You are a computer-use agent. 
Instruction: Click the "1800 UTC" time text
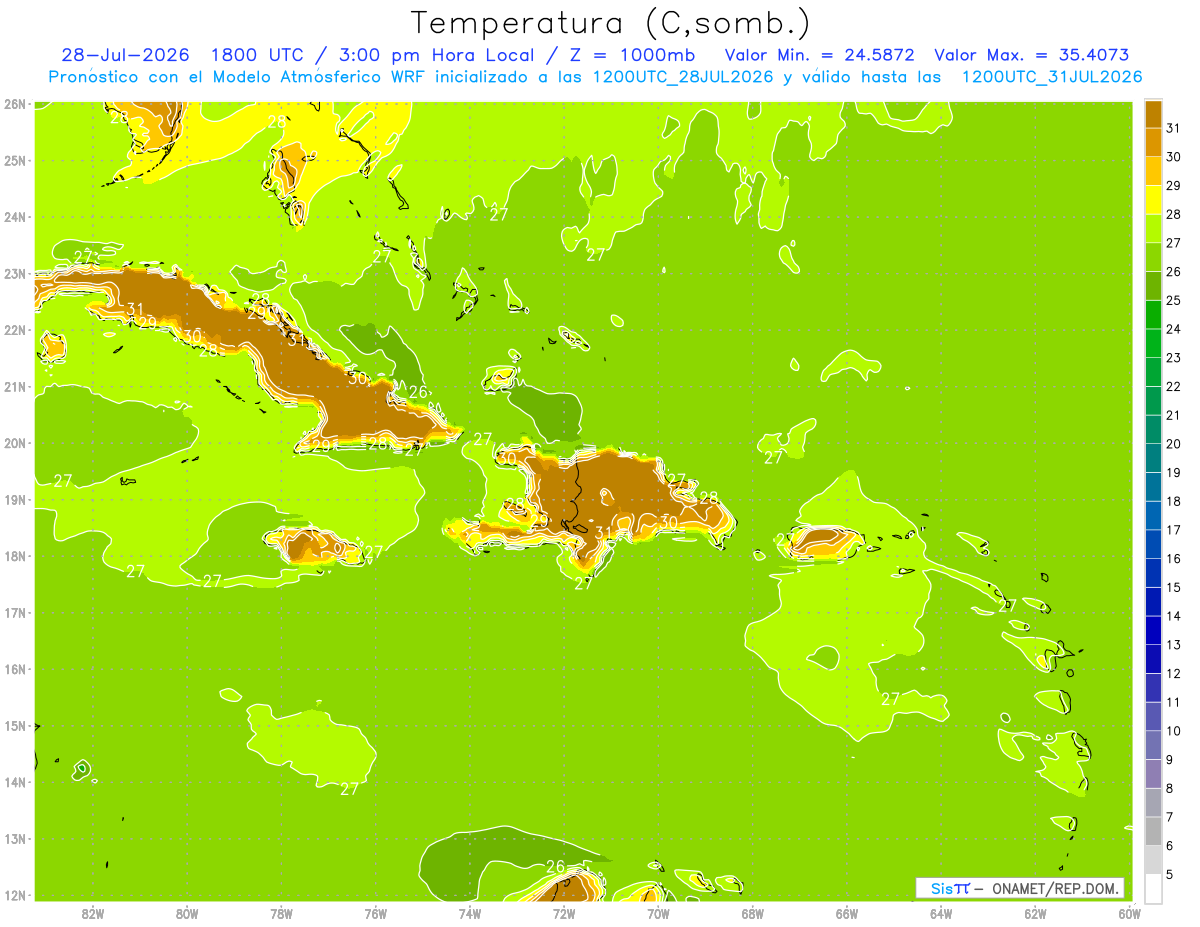(257, 55)
